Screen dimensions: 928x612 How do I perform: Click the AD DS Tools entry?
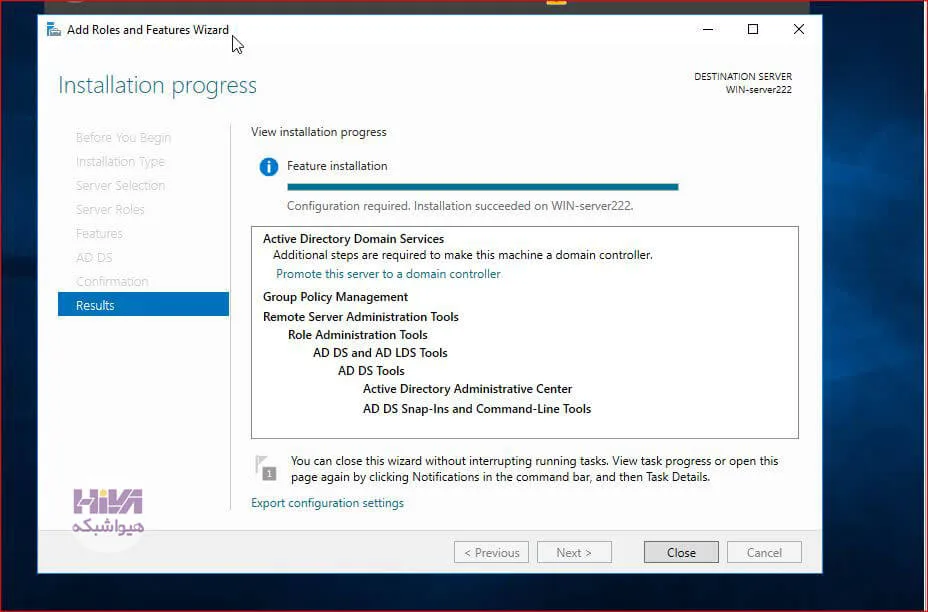coord(371,371)
